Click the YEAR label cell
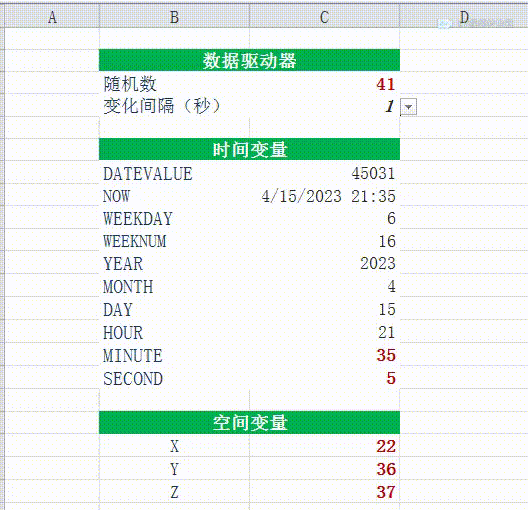 click(x=174, y=263)
